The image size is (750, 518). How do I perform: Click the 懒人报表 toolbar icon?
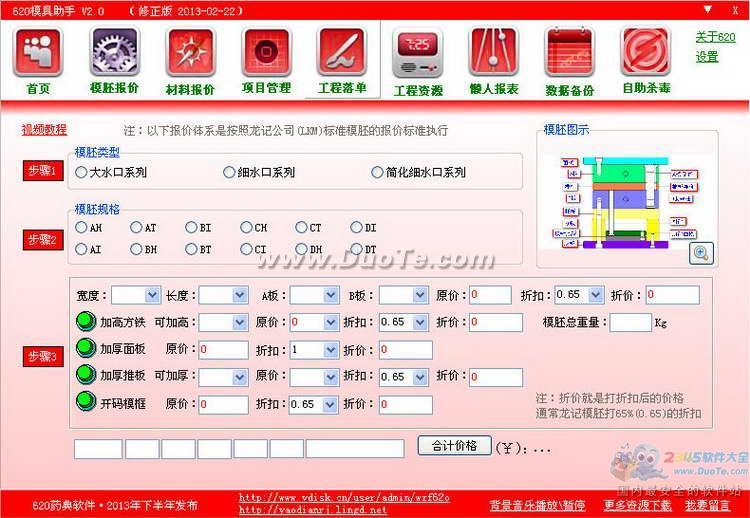coord(494,54)
